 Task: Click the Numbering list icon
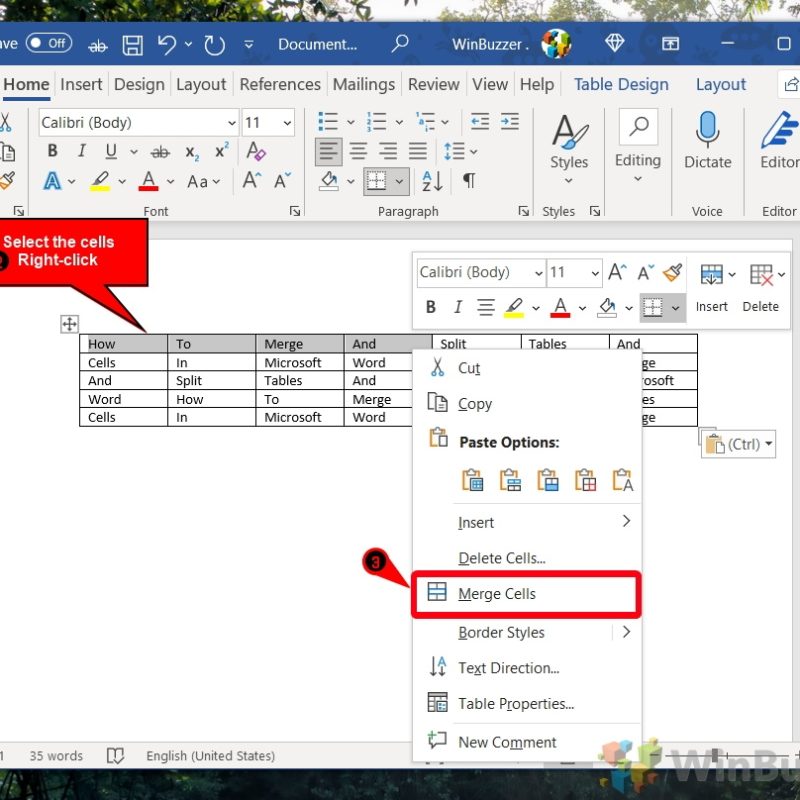pyautogui.click(x=377, y=121)
